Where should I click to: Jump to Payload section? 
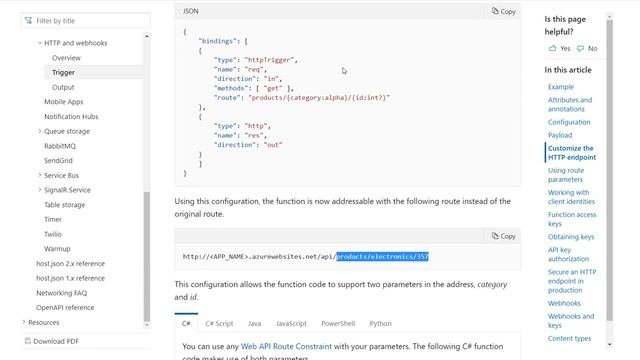(x=560, y=135)
